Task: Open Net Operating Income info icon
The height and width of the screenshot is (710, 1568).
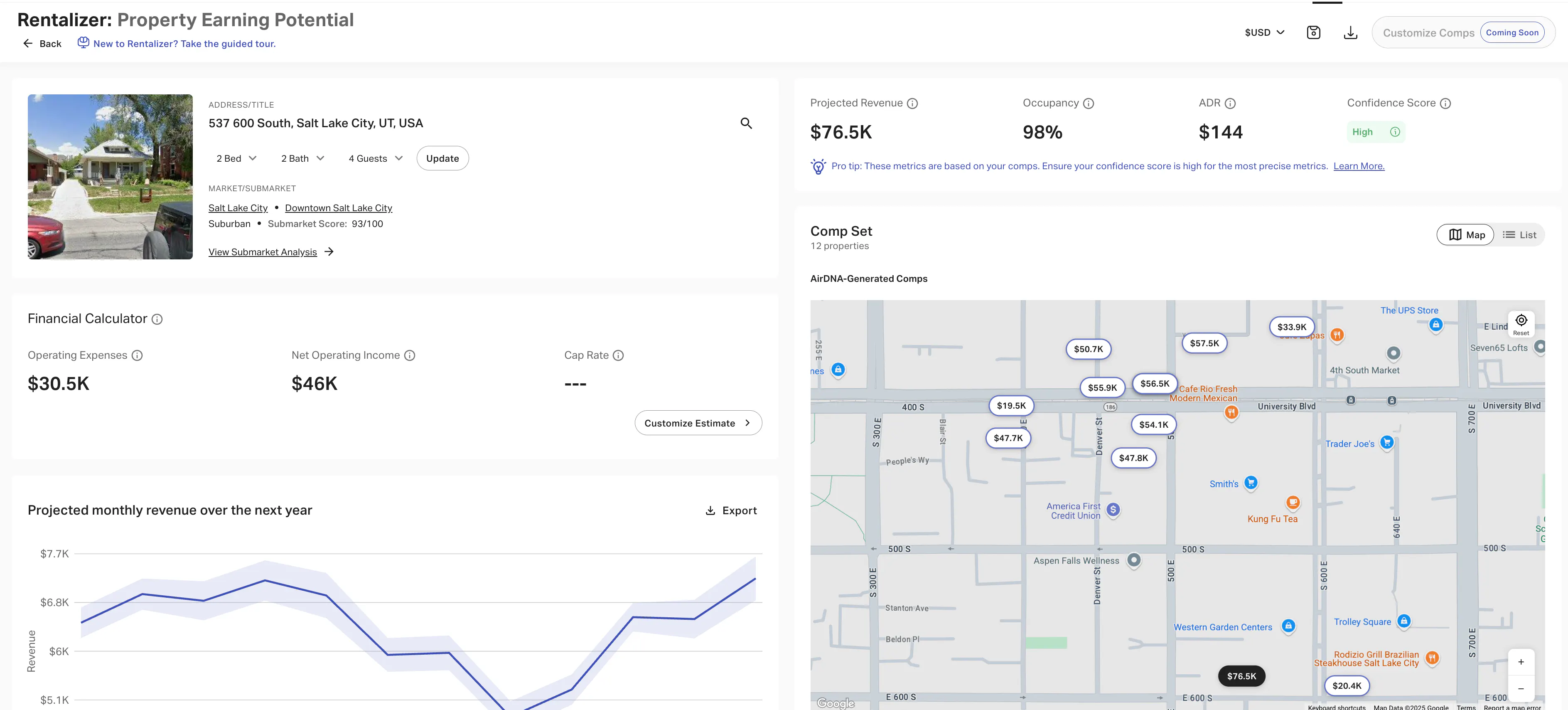Action: [410, 355]
